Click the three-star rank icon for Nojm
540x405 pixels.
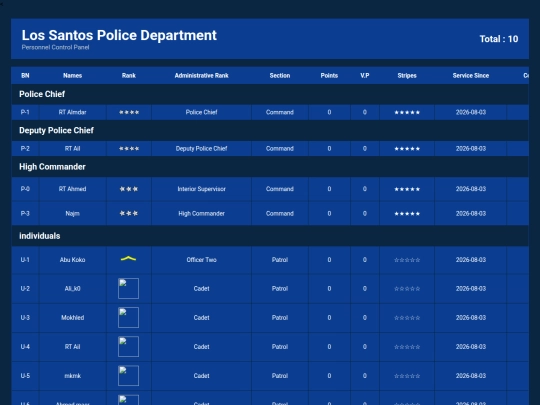tap(129, 214)
